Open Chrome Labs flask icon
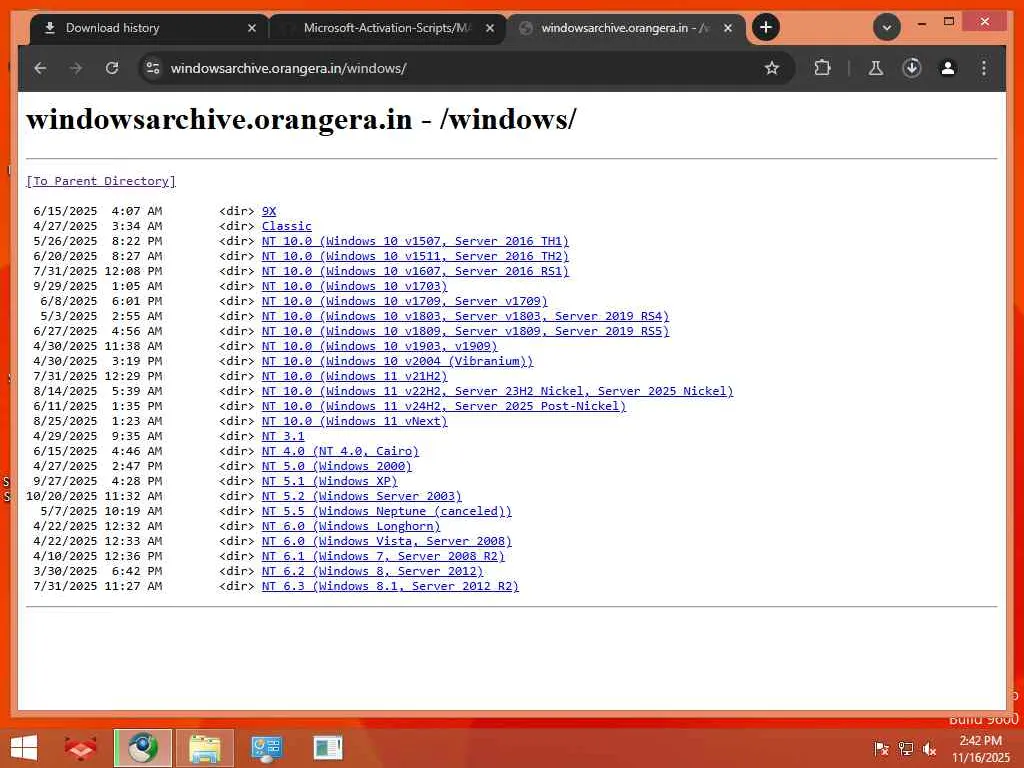This screenshot has height=768, width=1024. (876, 68)
